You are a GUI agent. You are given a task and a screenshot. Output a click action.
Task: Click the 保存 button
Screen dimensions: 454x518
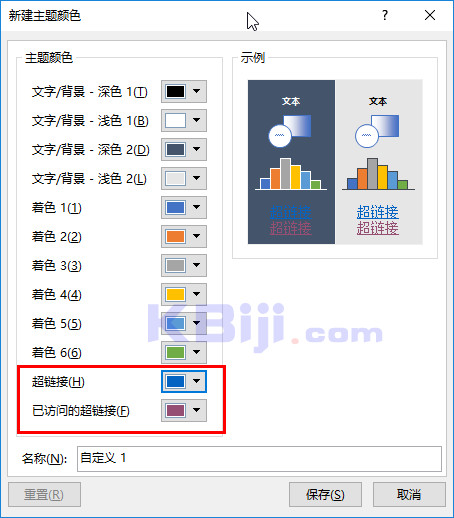coord(325,494)
